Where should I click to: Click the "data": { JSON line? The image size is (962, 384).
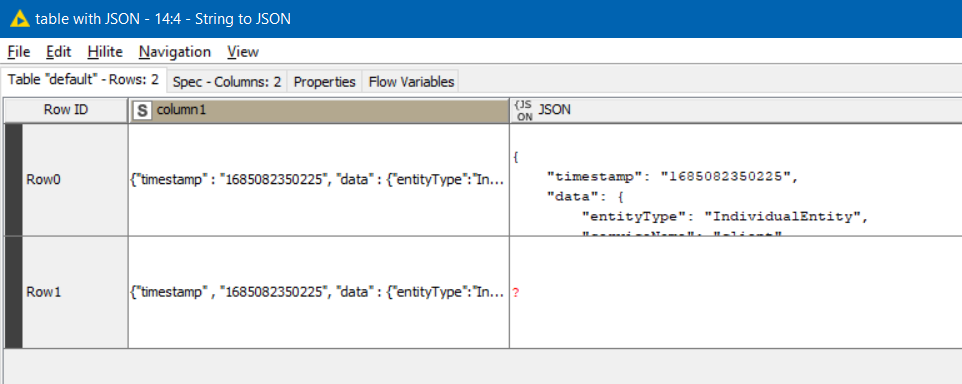coord(585,197)
